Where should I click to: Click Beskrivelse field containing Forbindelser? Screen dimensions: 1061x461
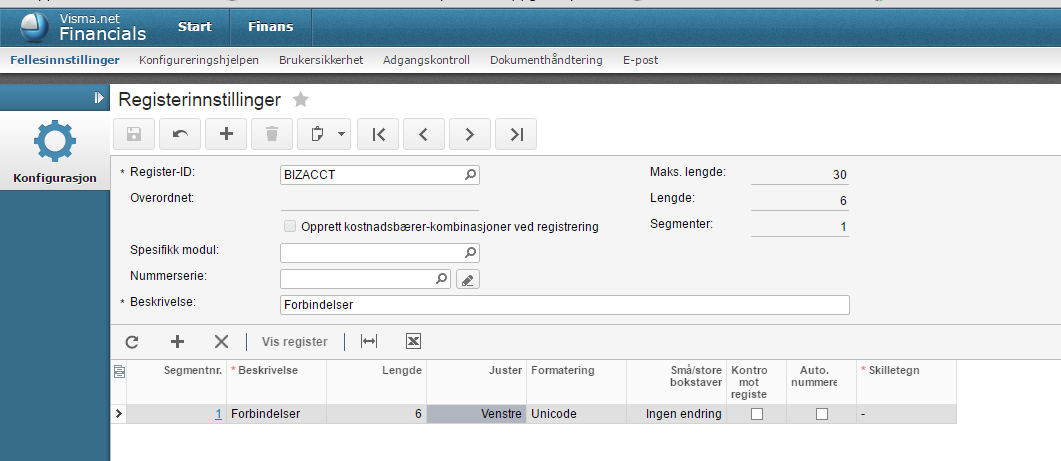564,305
